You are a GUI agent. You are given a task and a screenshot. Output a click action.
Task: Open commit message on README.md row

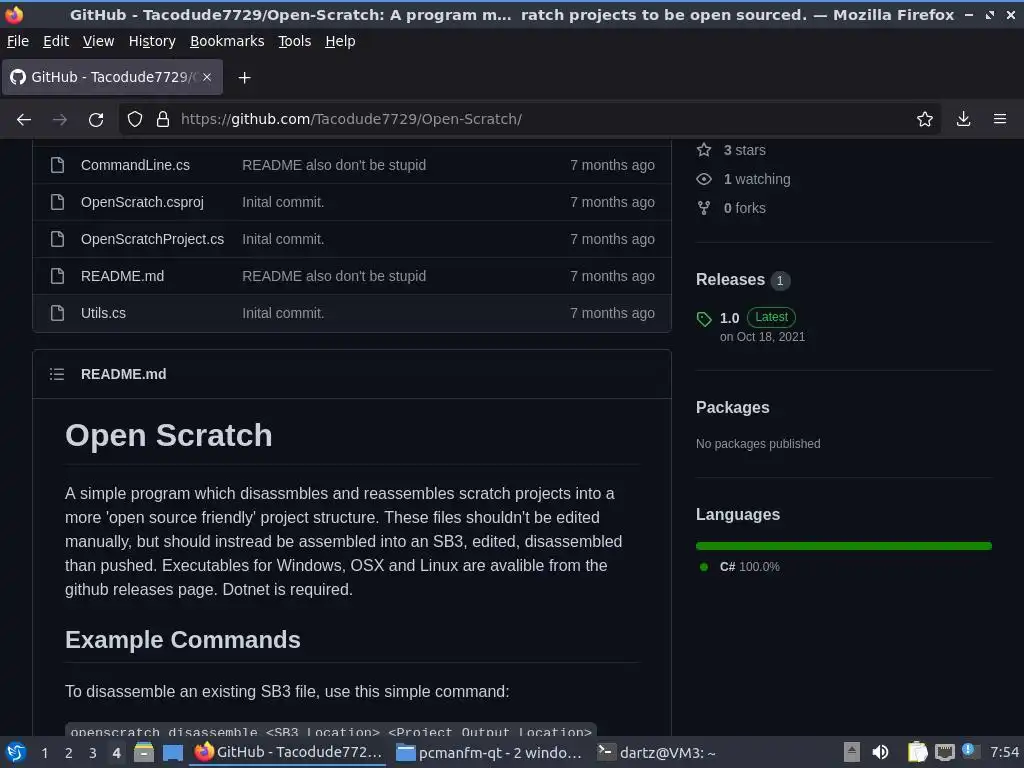coord(334,276)
